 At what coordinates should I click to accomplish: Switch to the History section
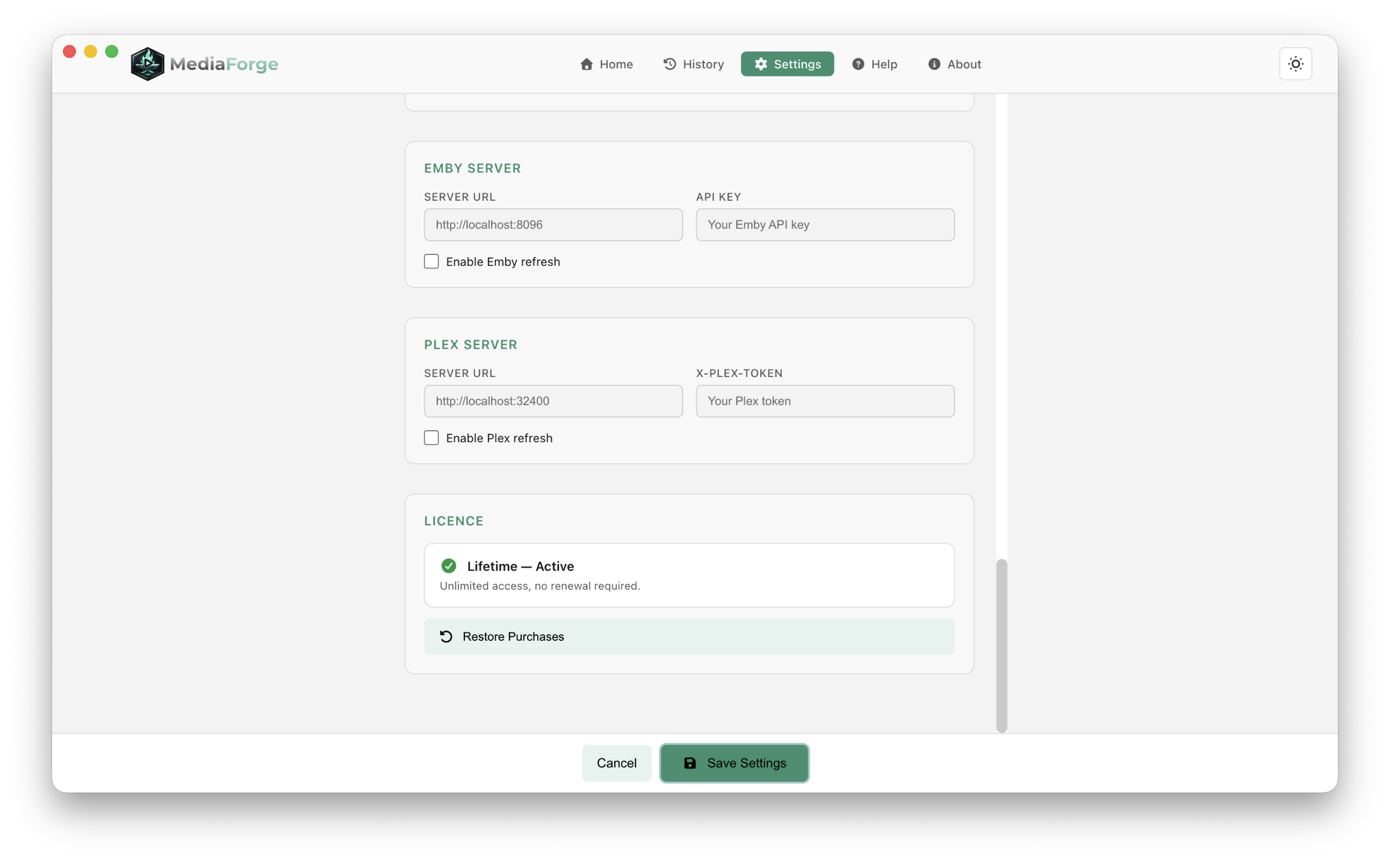pyautogui.click(x=693, y=63)
